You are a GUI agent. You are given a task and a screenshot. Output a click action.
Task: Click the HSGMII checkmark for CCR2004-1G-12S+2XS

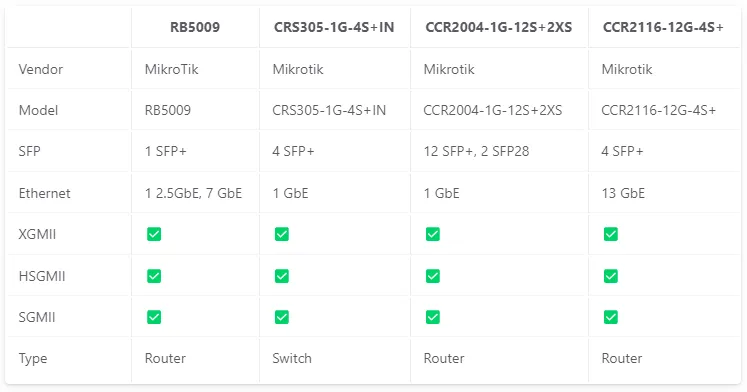pos(433,276)
